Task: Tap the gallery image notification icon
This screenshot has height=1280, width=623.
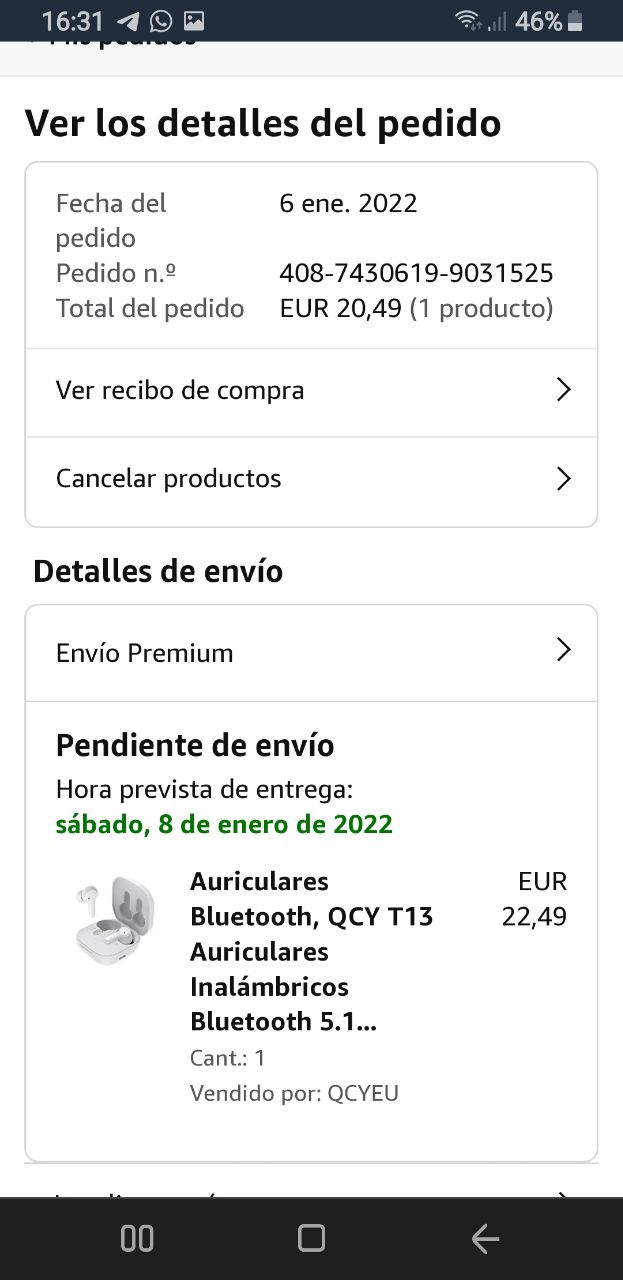Action: tap(194, 21)
